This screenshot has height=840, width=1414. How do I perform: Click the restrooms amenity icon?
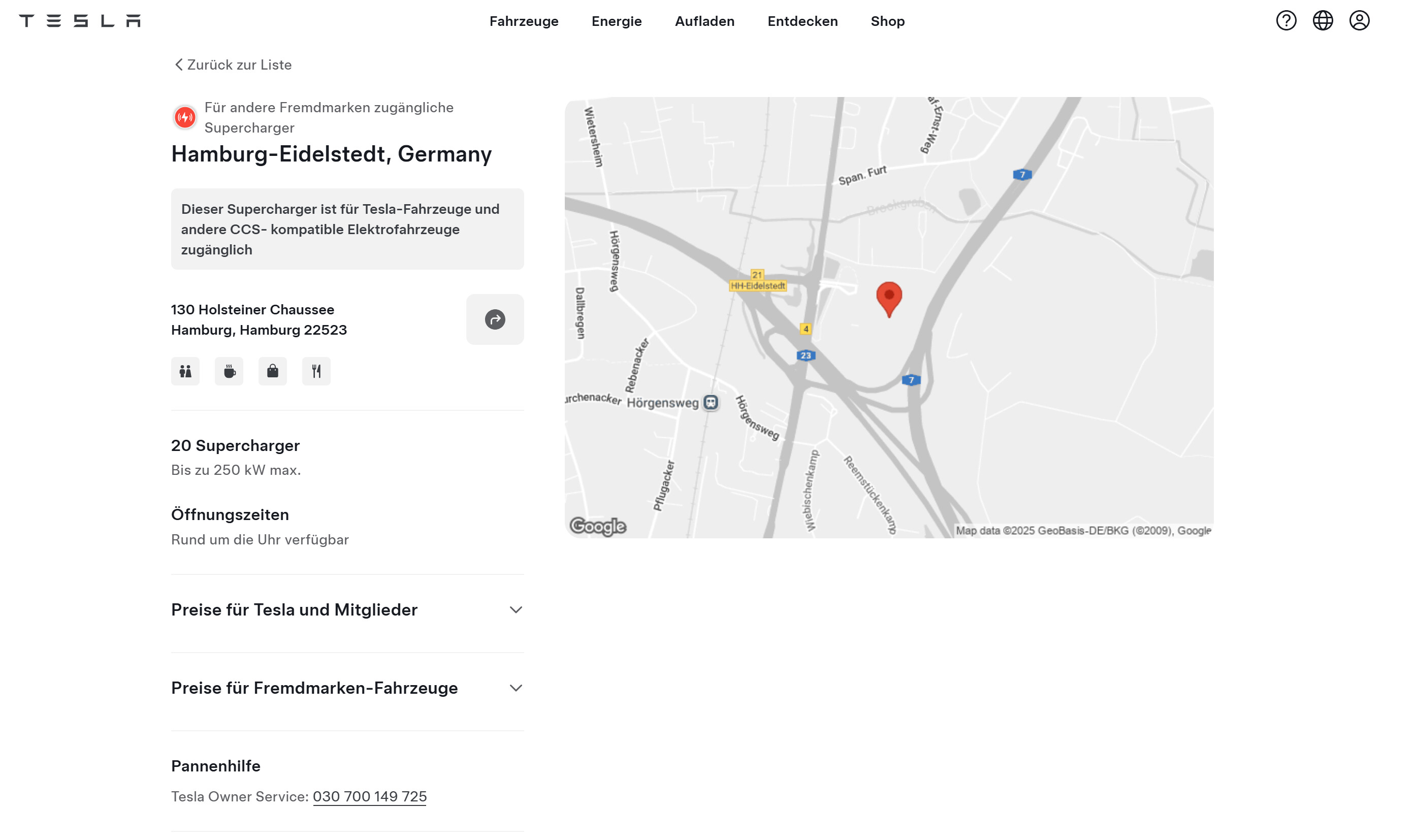click(185, 371)
